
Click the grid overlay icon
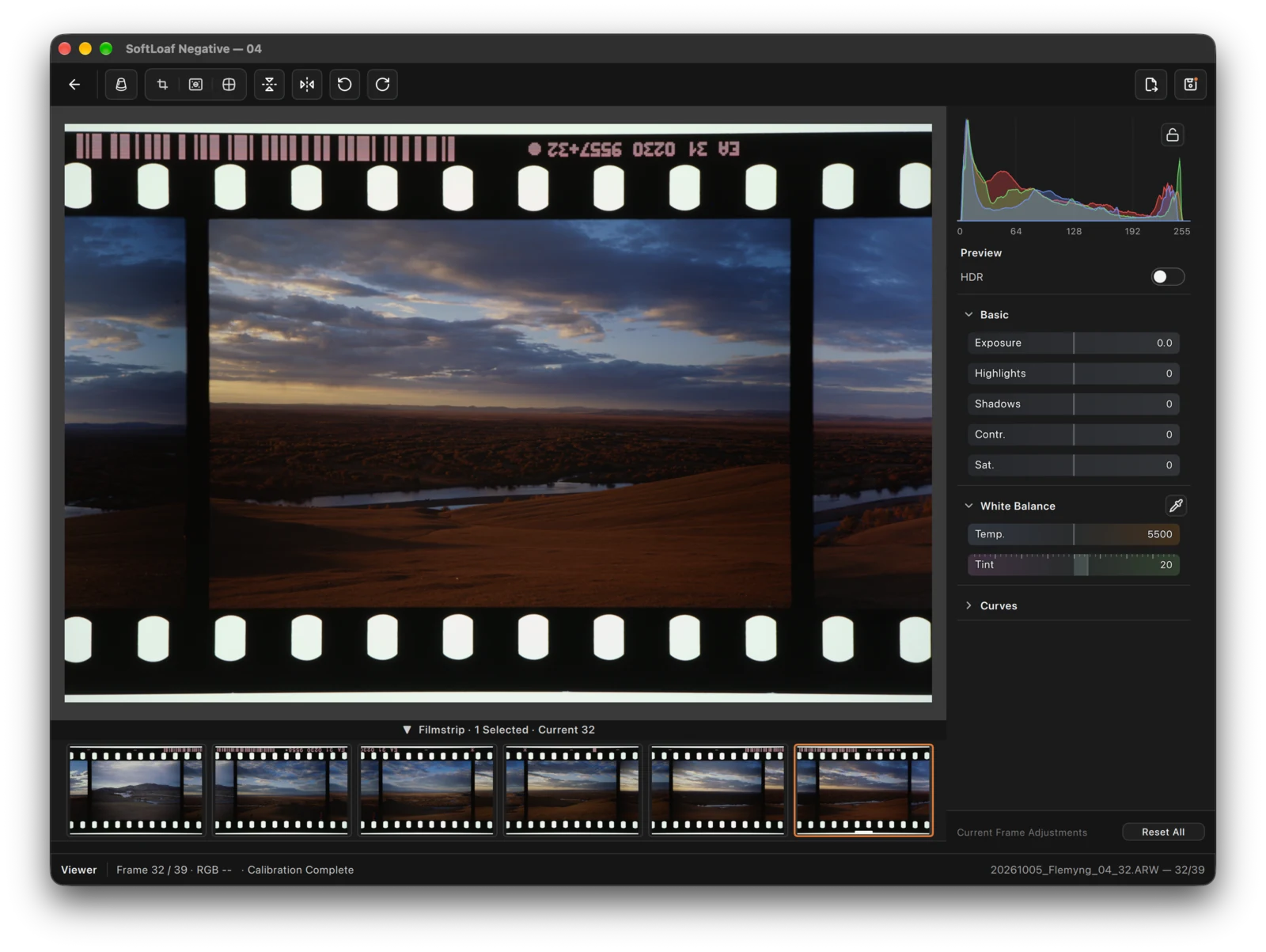229,85
